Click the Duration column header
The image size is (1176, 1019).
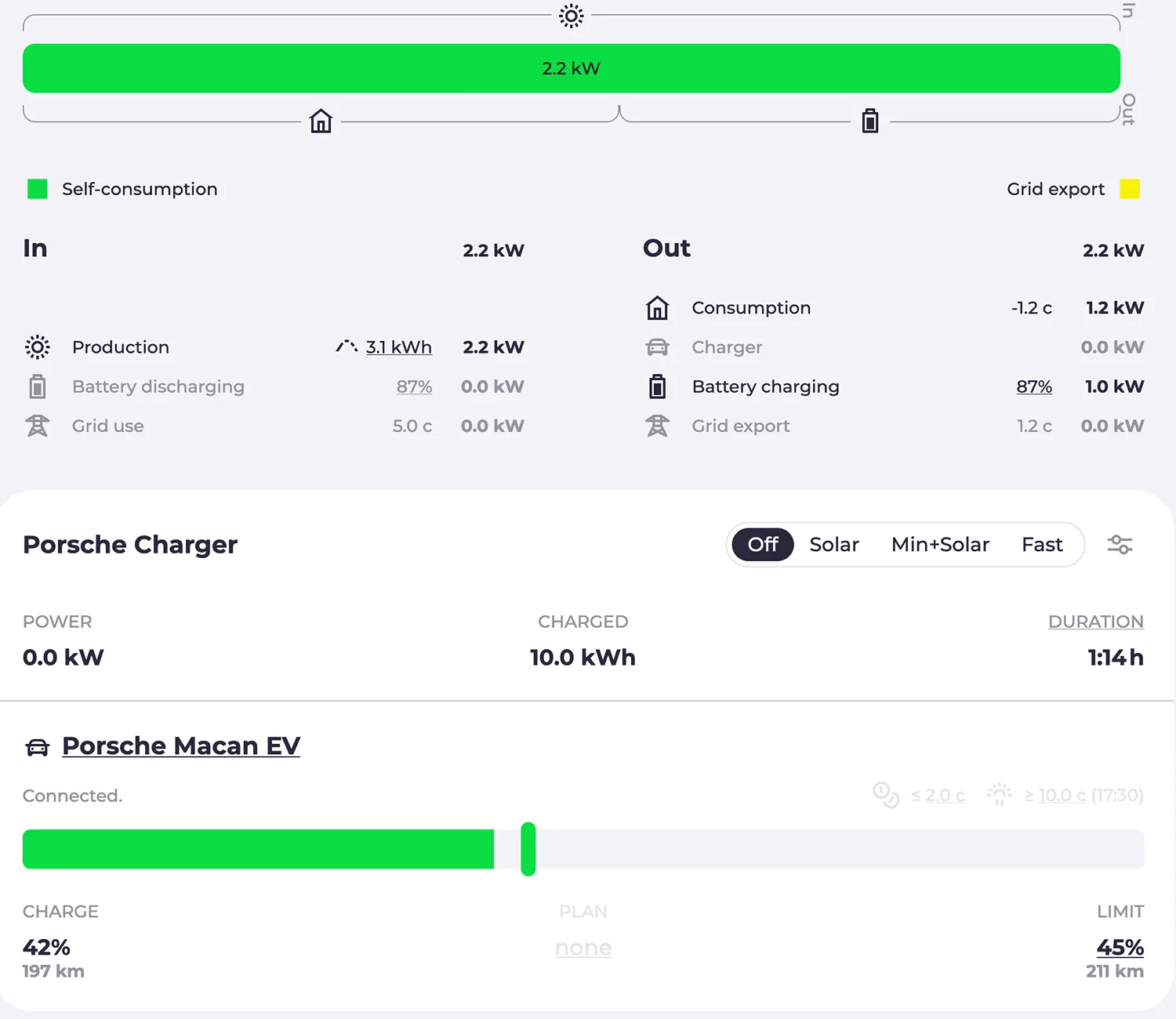pyautogui.click(x=1096, y=621)
